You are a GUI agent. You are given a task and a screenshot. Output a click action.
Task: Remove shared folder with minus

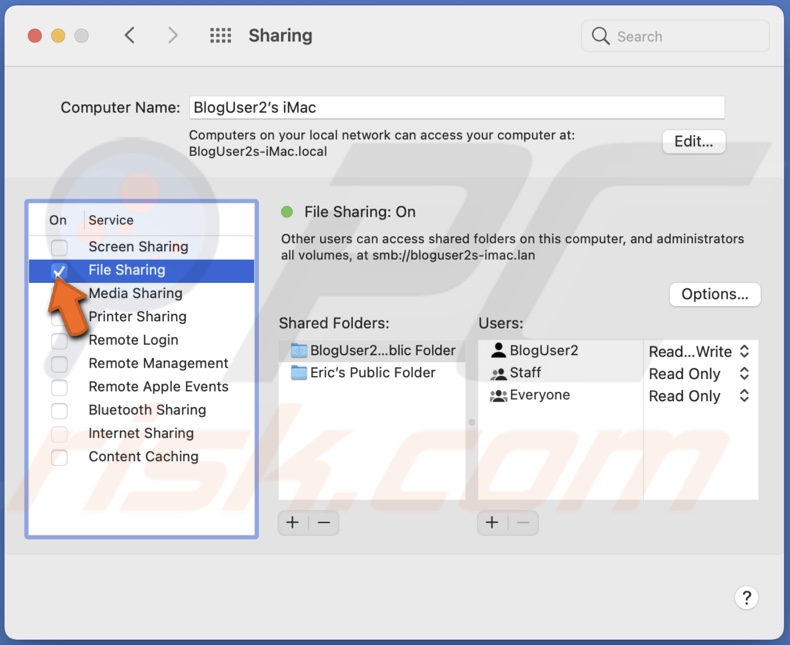(324, 523)
